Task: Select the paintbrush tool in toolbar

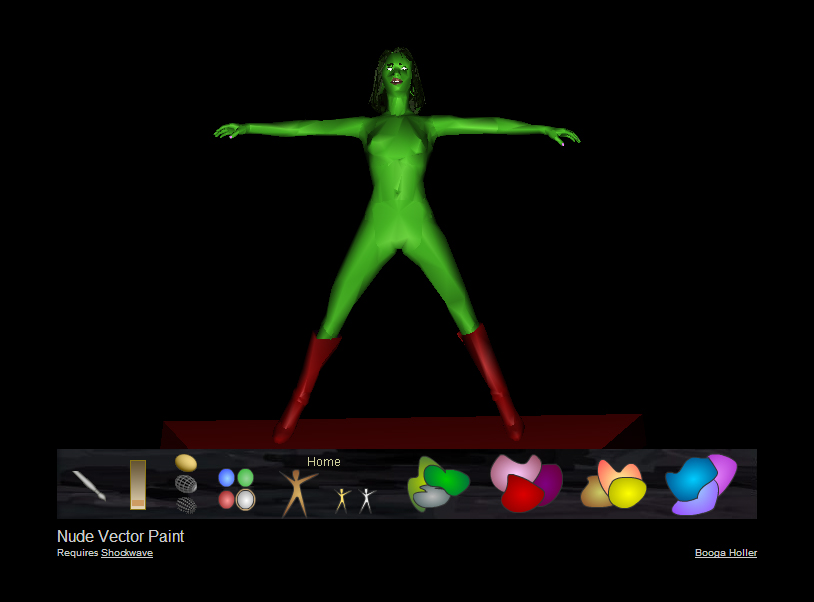Action: (x=89, y=485)
